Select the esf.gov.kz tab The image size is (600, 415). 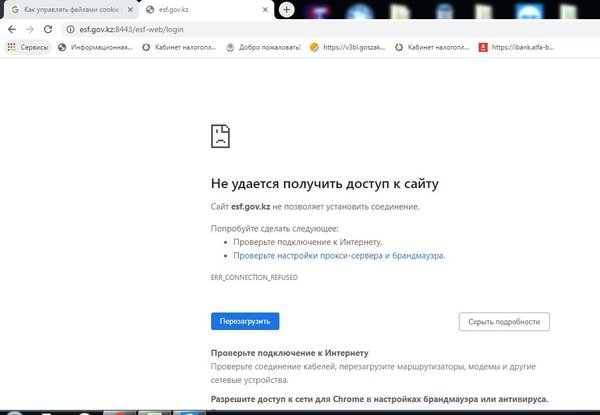click(x=207, y=10)
